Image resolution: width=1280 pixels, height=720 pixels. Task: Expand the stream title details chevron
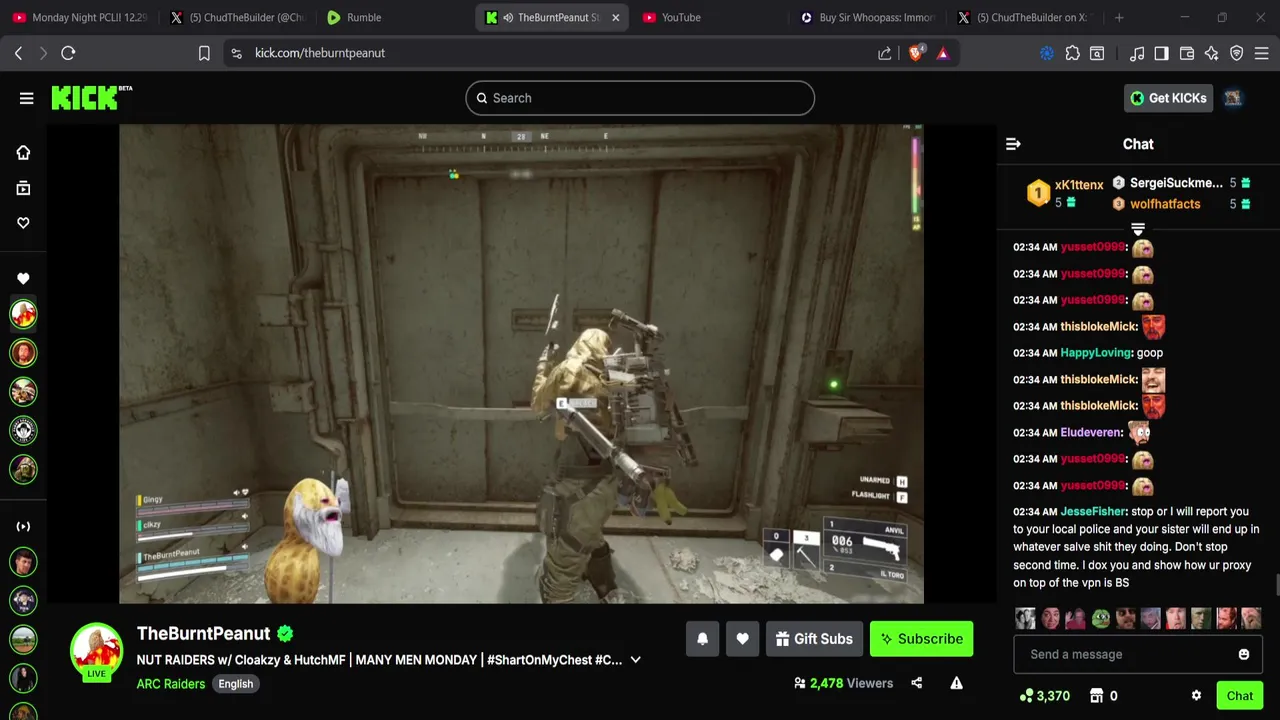(635, 660)
